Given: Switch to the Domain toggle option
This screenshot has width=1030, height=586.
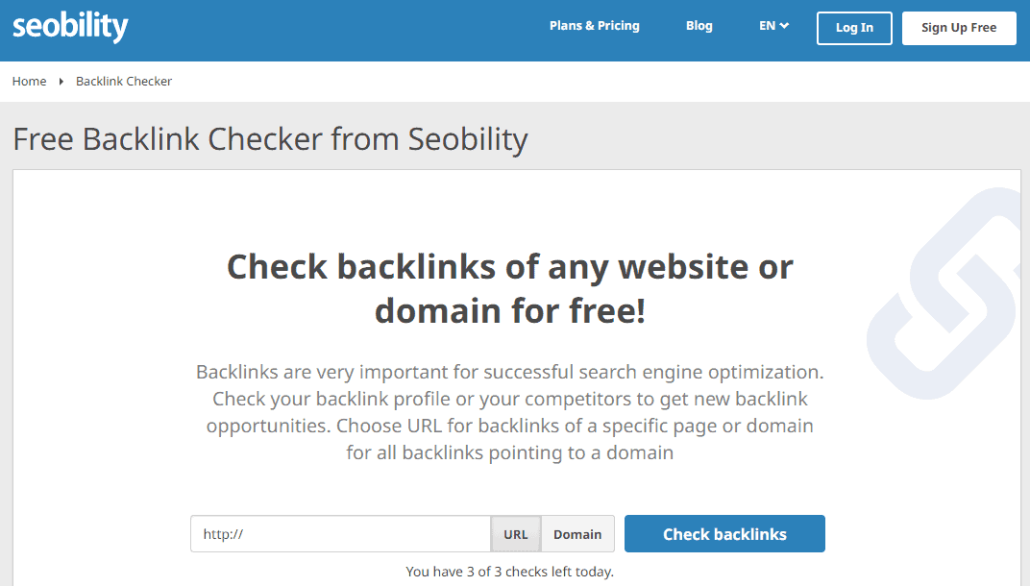Looking at the screenshot, I should 577,534.
